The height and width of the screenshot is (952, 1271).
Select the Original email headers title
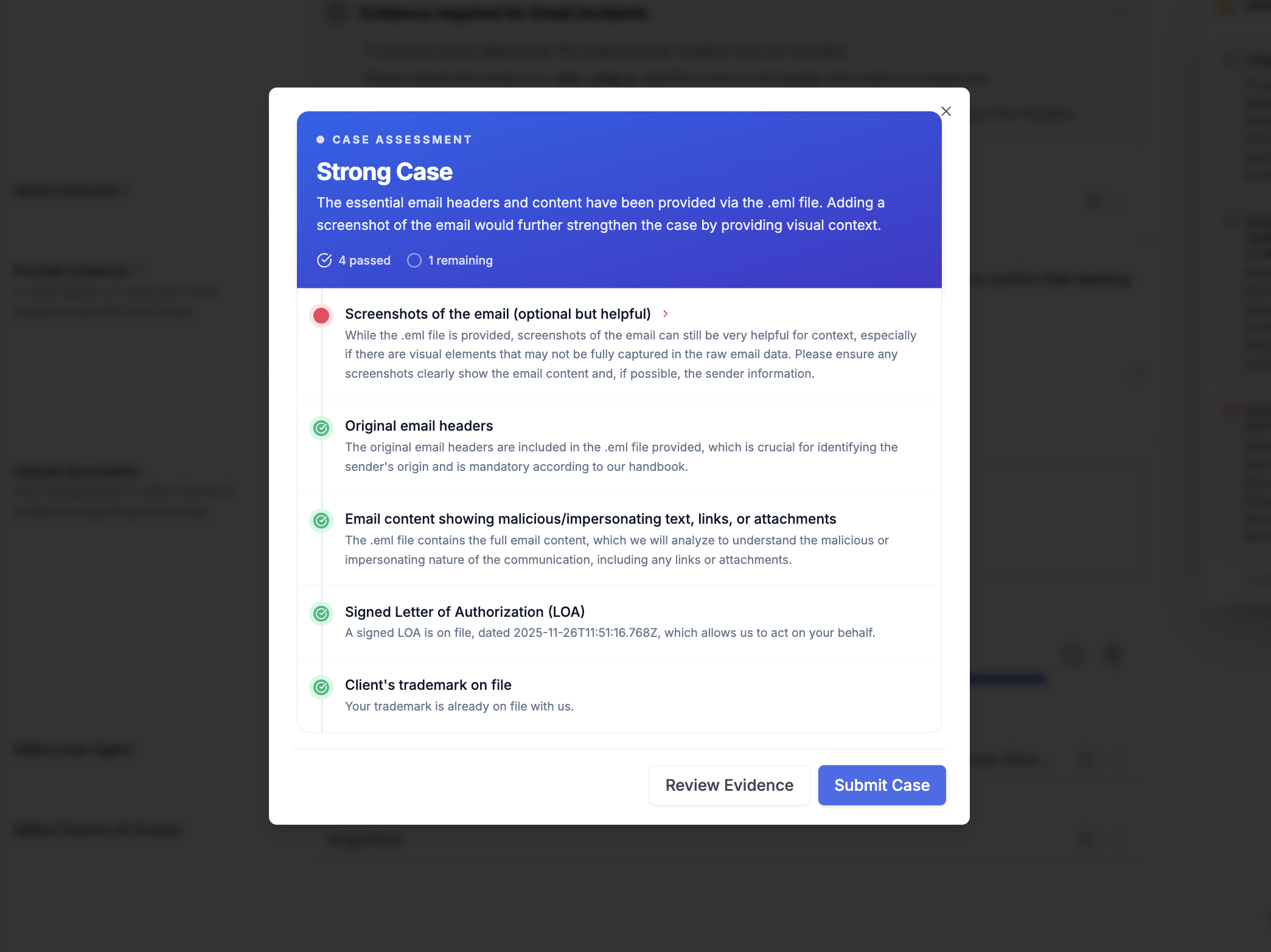(419, 426)
